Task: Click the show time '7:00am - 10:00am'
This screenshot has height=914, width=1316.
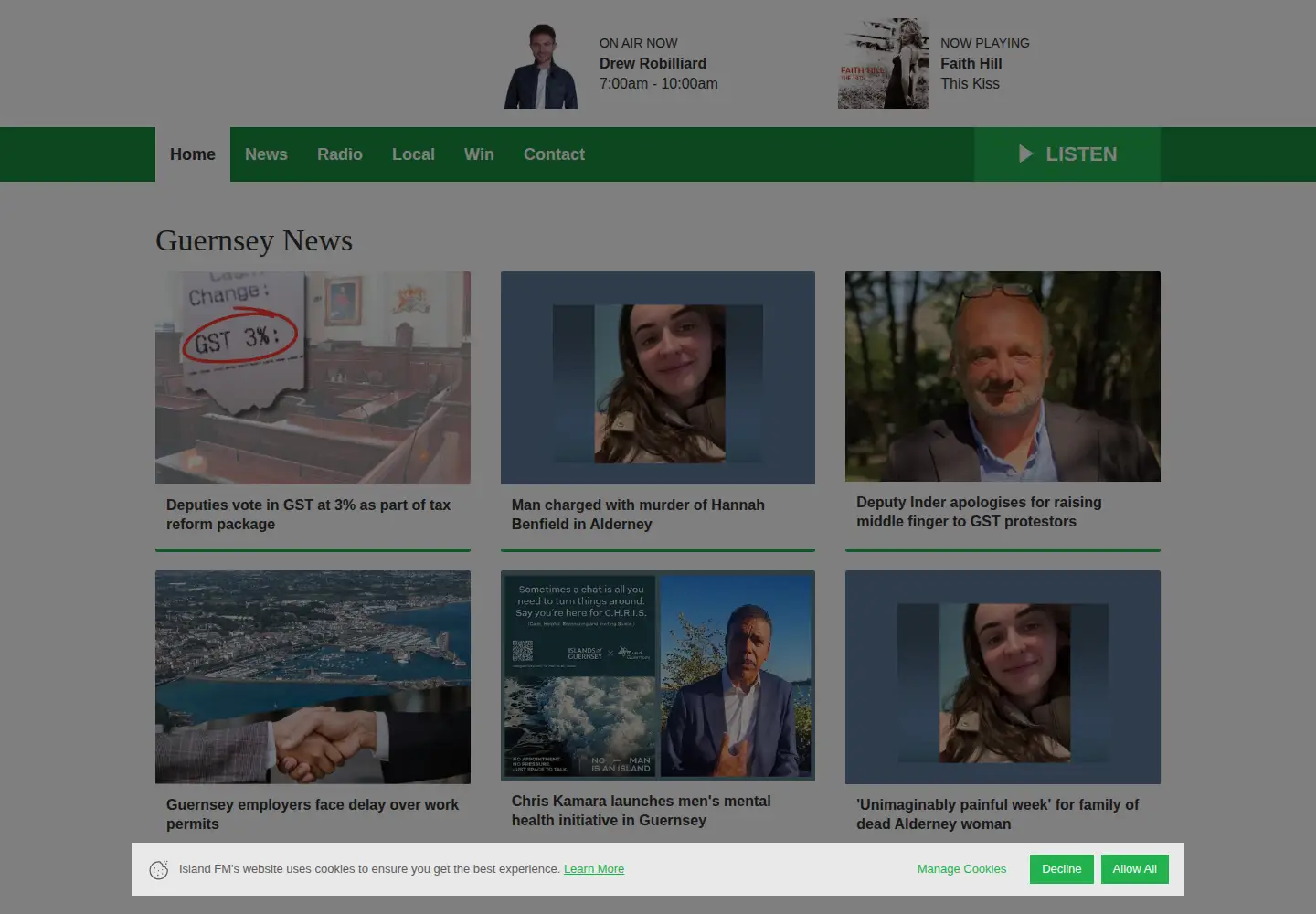Action: point(658,83)
